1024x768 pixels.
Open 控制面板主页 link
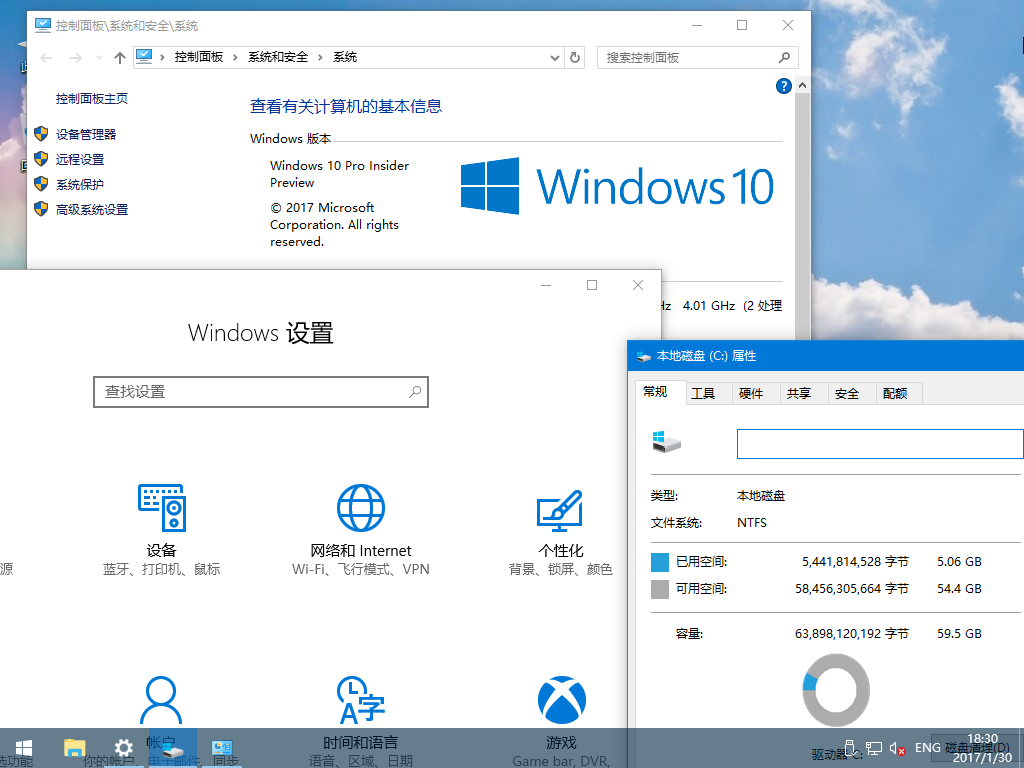(91, 99)
